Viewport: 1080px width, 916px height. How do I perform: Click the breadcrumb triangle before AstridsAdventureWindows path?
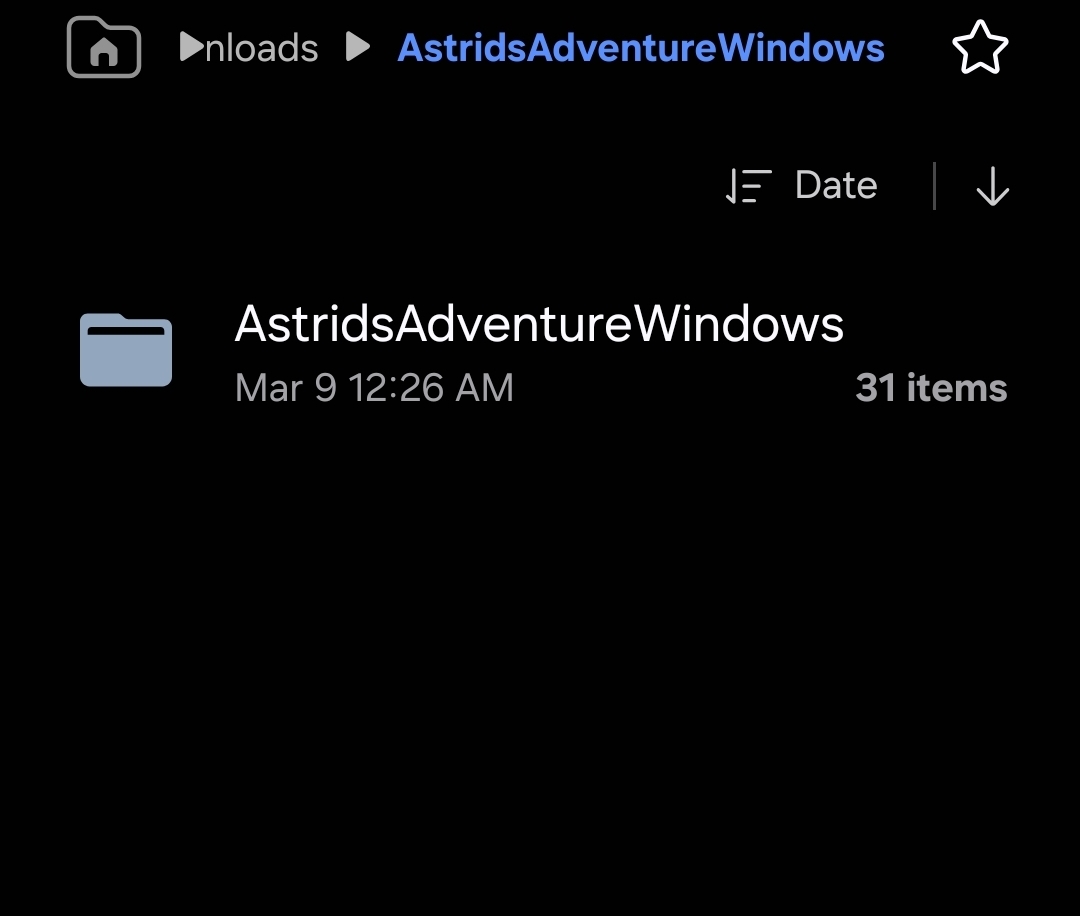(x=358, y=47)
